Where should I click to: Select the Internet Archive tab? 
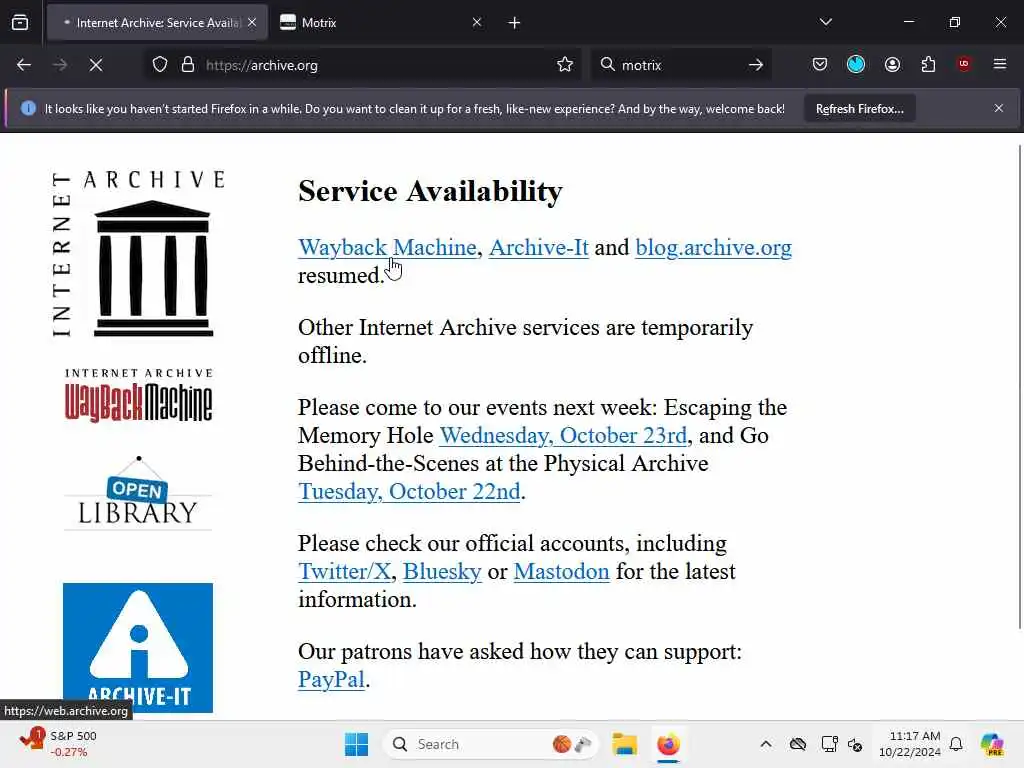pyautogui.click(x=157, y=23)
